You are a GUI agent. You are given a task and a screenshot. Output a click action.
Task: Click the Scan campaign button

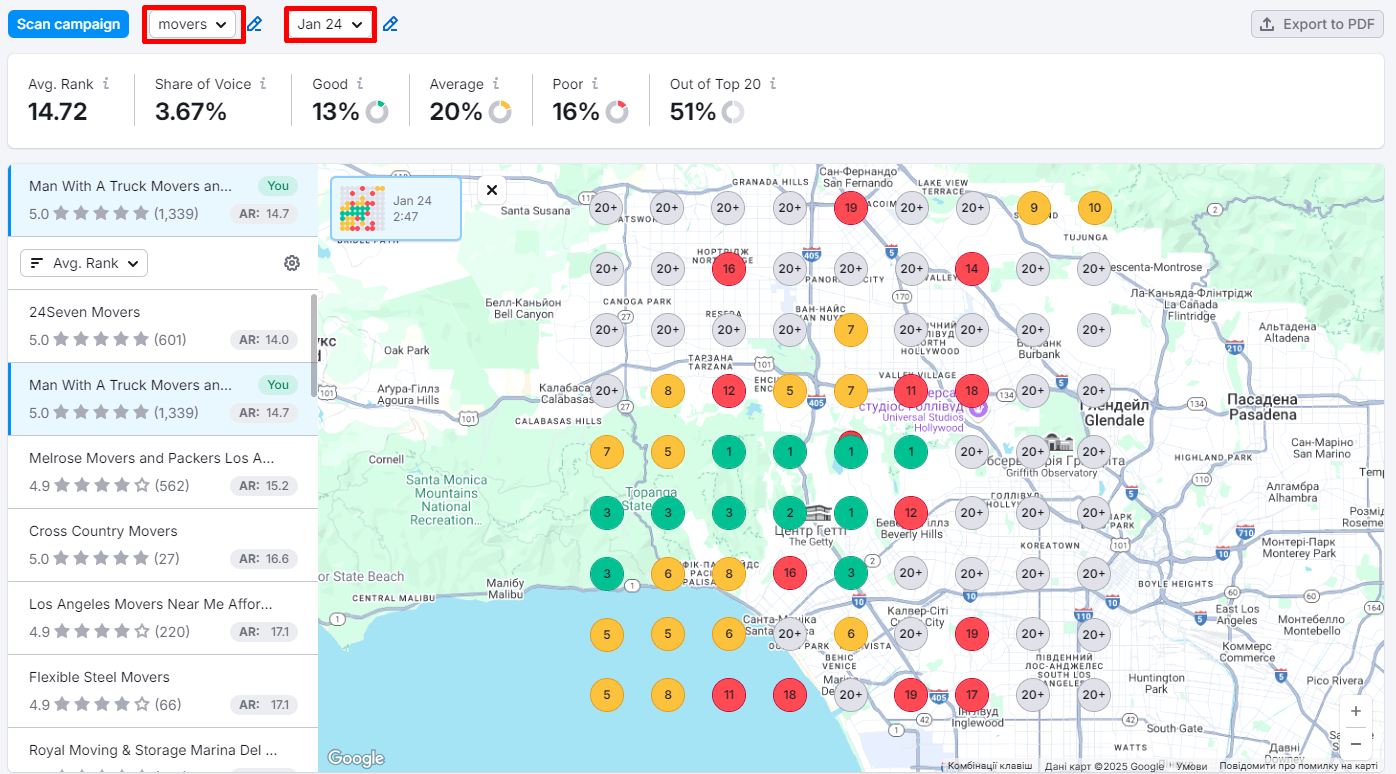68,24
